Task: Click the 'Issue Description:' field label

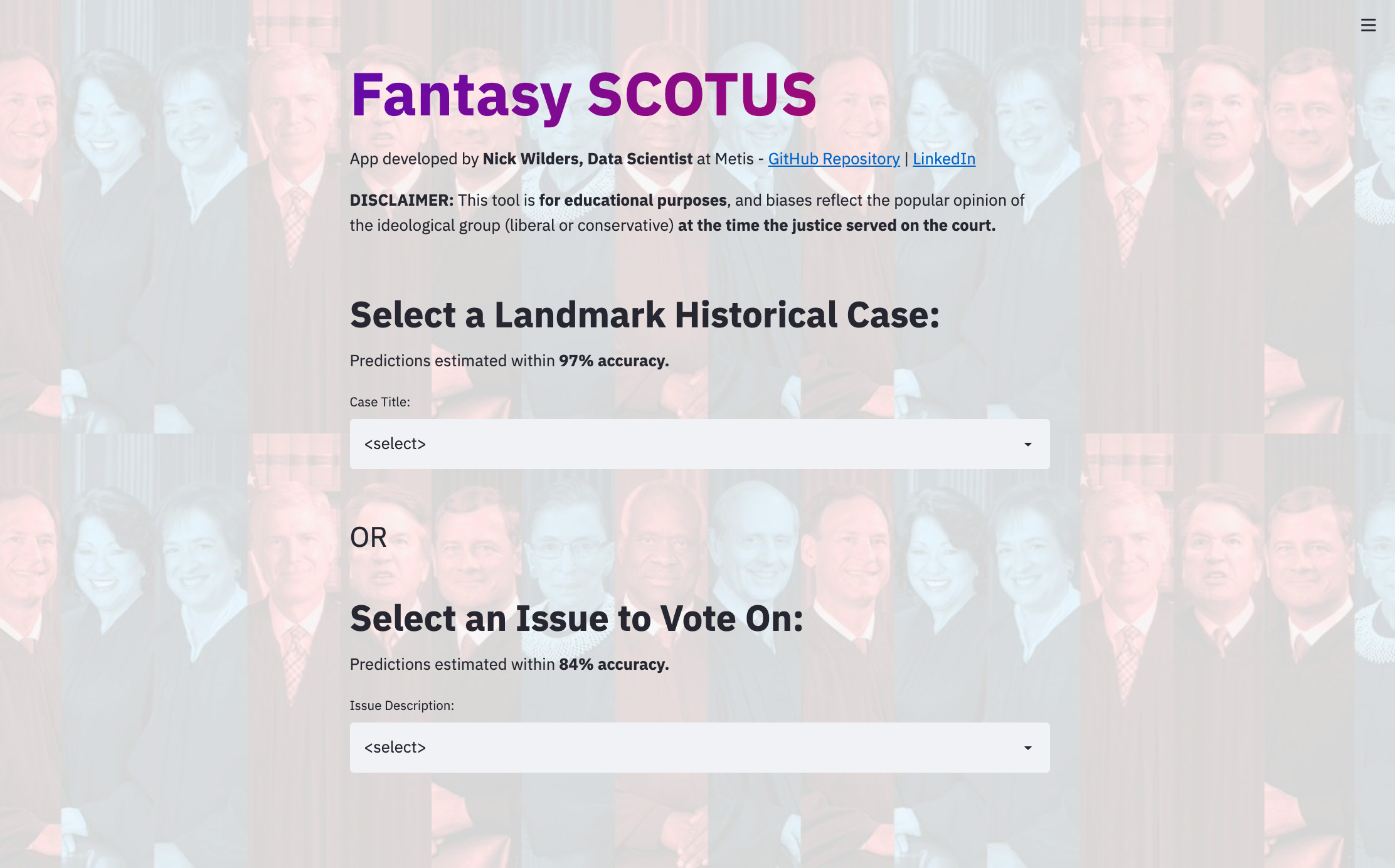Action: [401, 706]
